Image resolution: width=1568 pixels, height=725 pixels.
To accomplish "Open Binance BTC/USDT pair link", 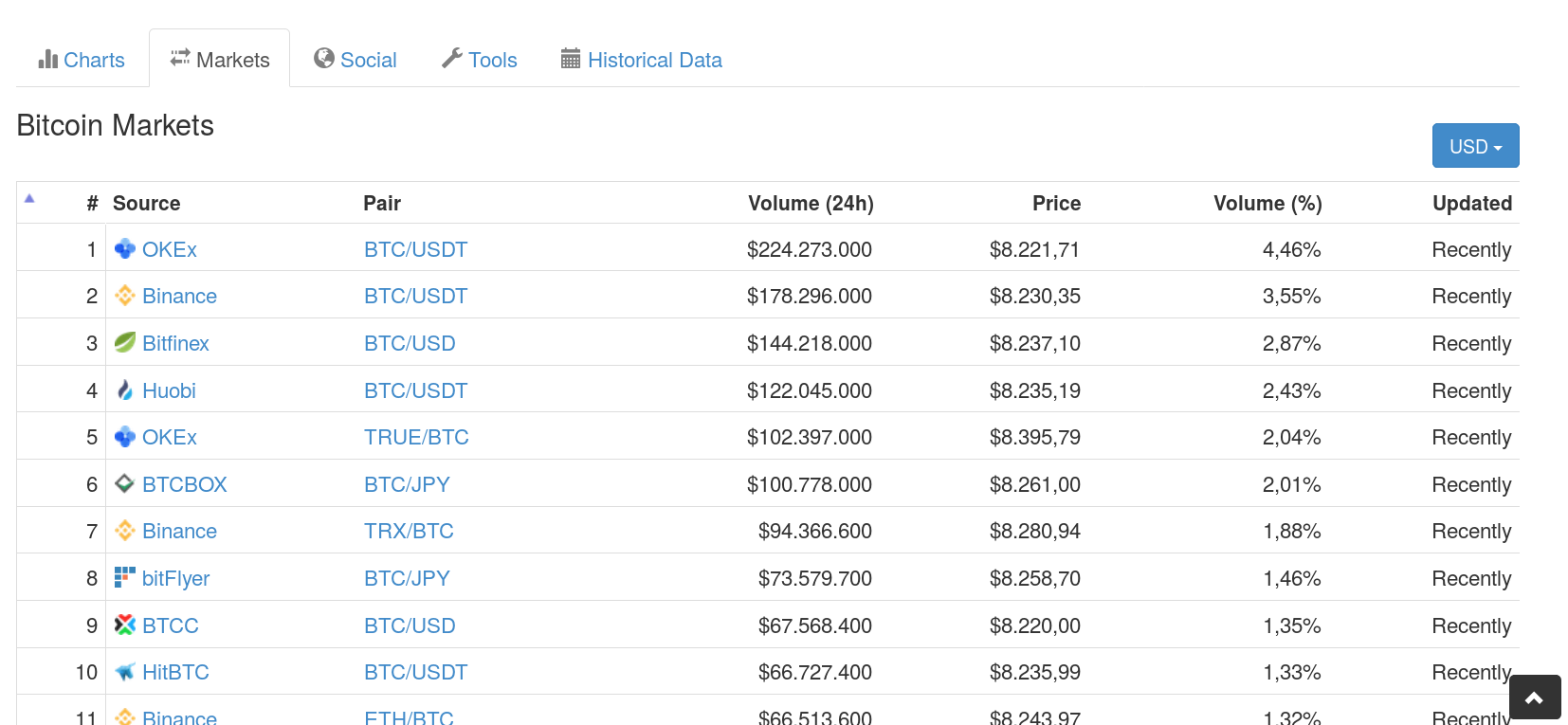I will (416, 296).
